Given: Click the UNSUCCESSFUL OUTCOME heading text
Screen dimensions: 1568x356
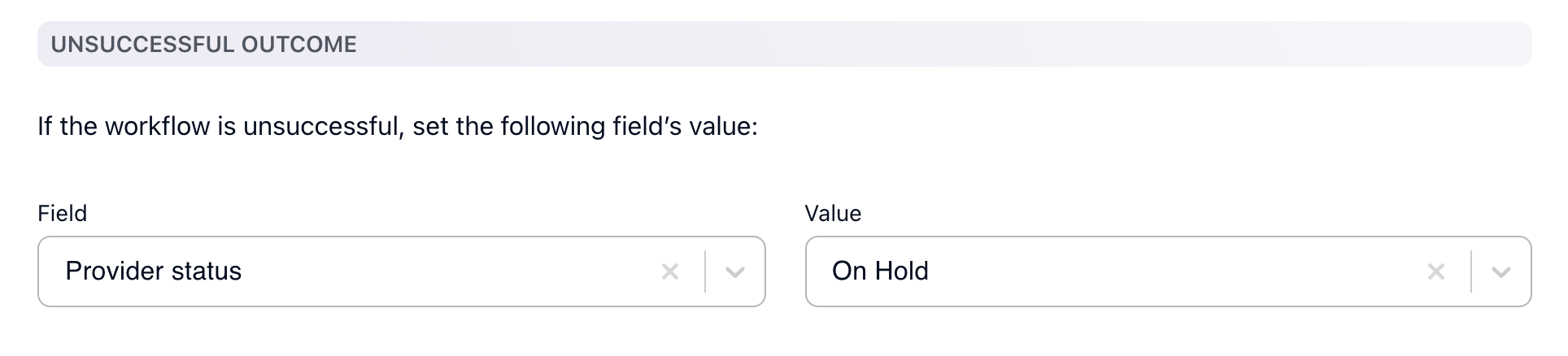Looking at the screenshot, I should point(203,44).
